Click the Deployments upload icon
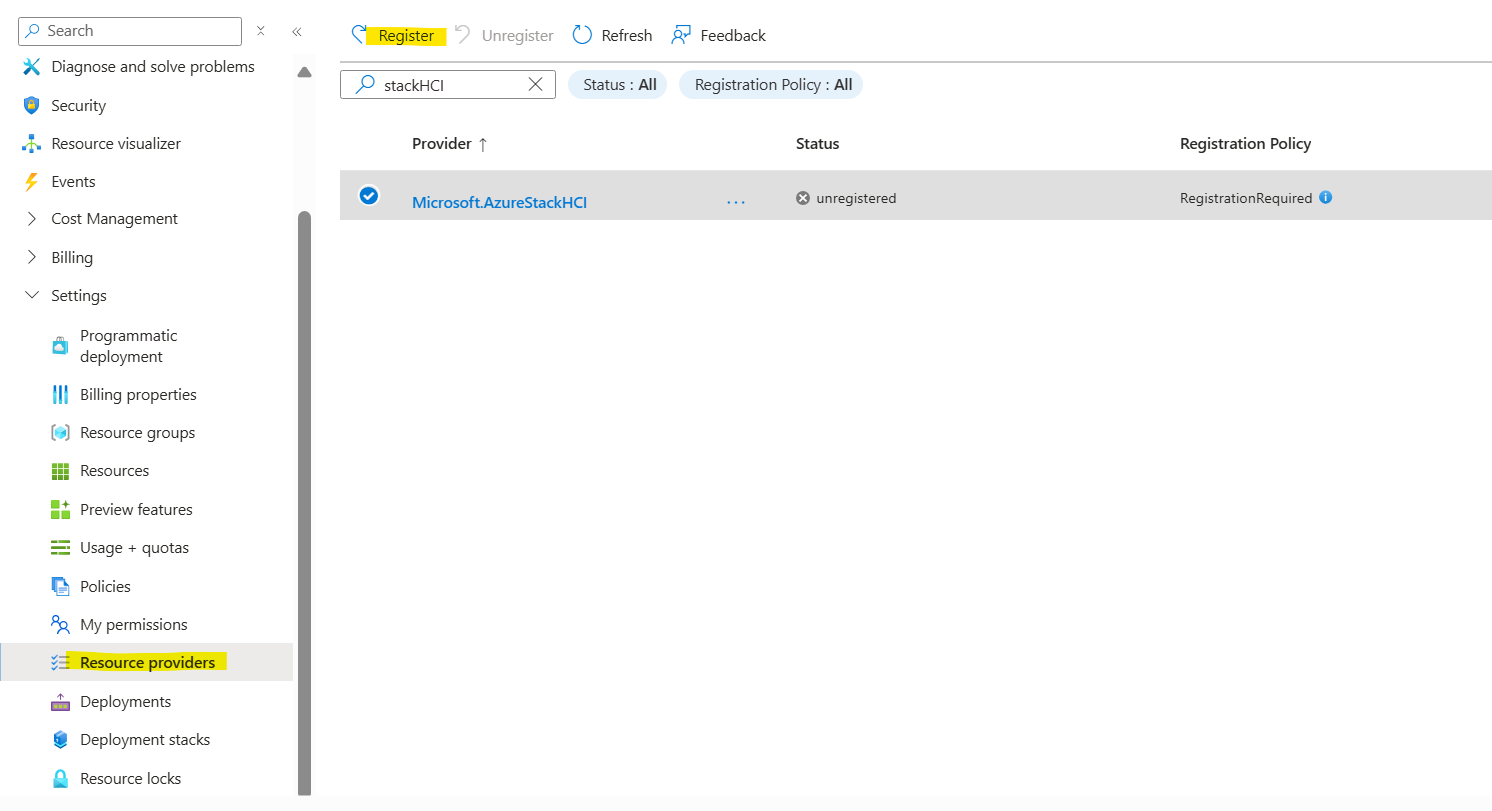The height and width of the screenshot is (811, 1492). point(60,702)
